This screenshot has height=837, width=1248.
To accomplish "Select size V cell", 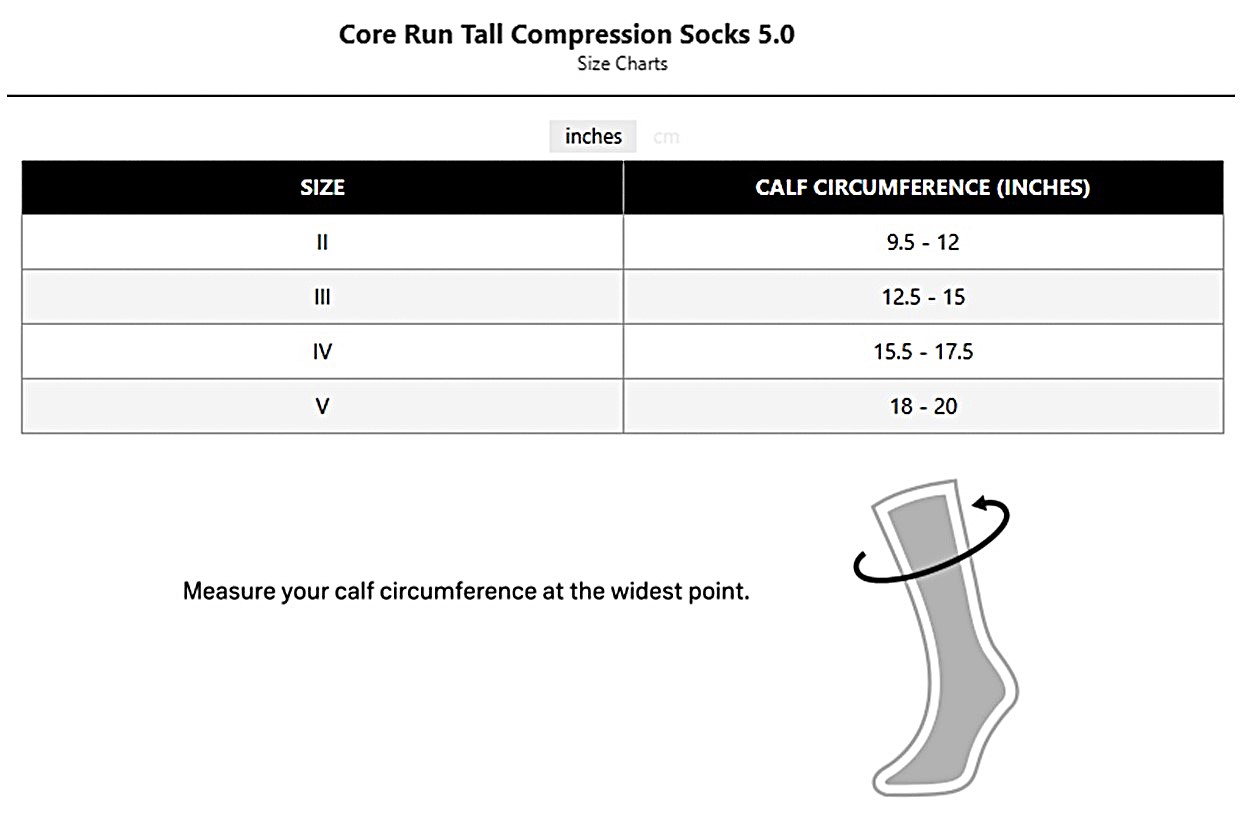I will click(322, 407).
